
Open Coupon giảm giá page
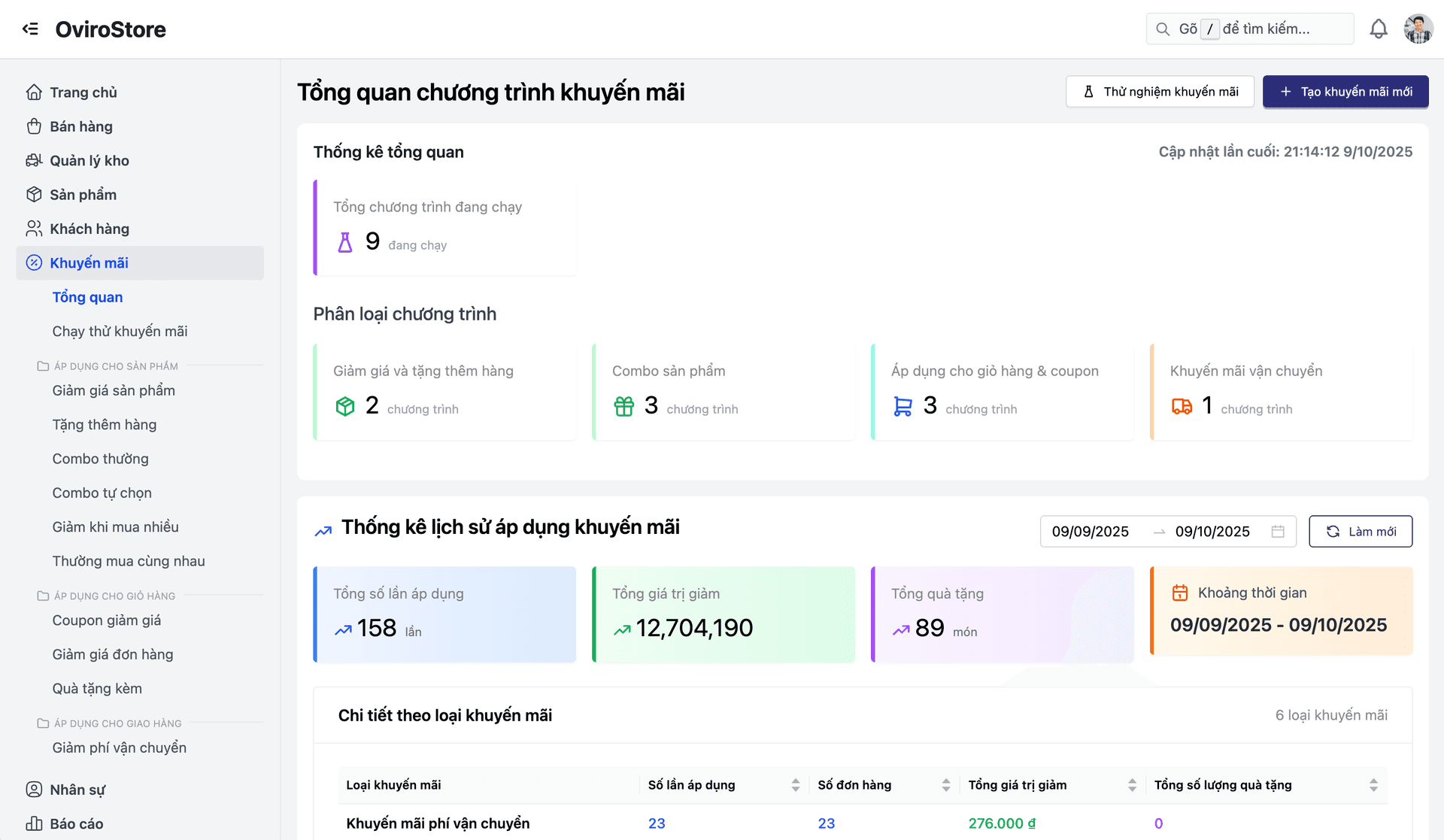coord(106,620)
